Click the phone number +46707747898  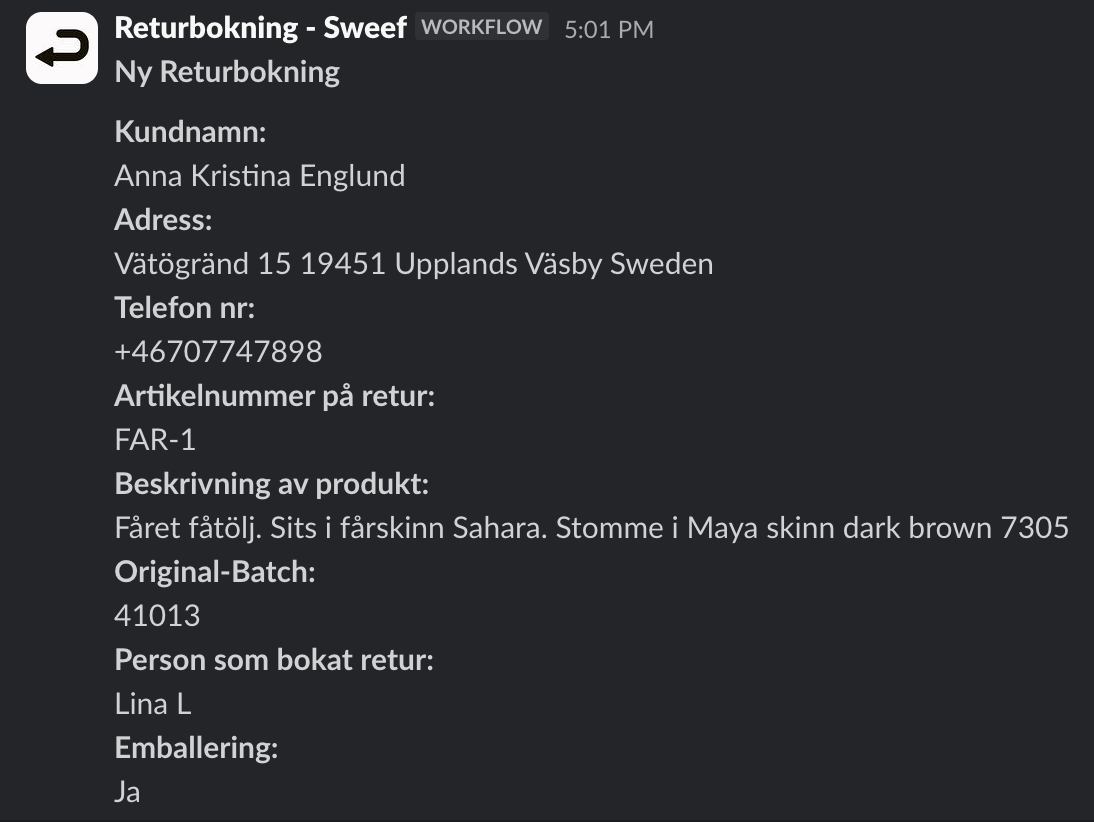point(218,352)
